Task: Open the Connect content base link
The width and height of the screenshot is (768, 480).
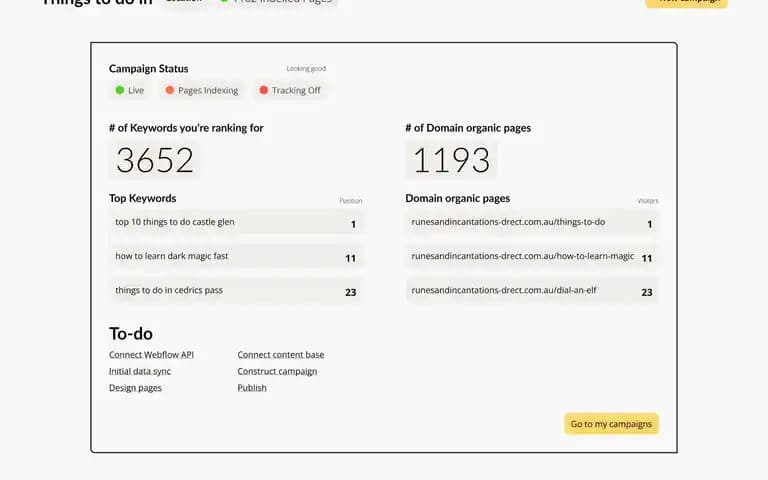Action: [281, 355]
